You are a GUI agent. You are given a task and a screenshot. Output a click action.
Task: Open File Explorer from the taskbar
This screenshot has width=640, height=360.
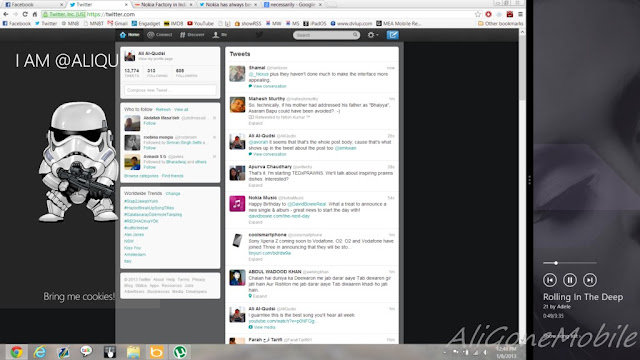pos(133,352)
